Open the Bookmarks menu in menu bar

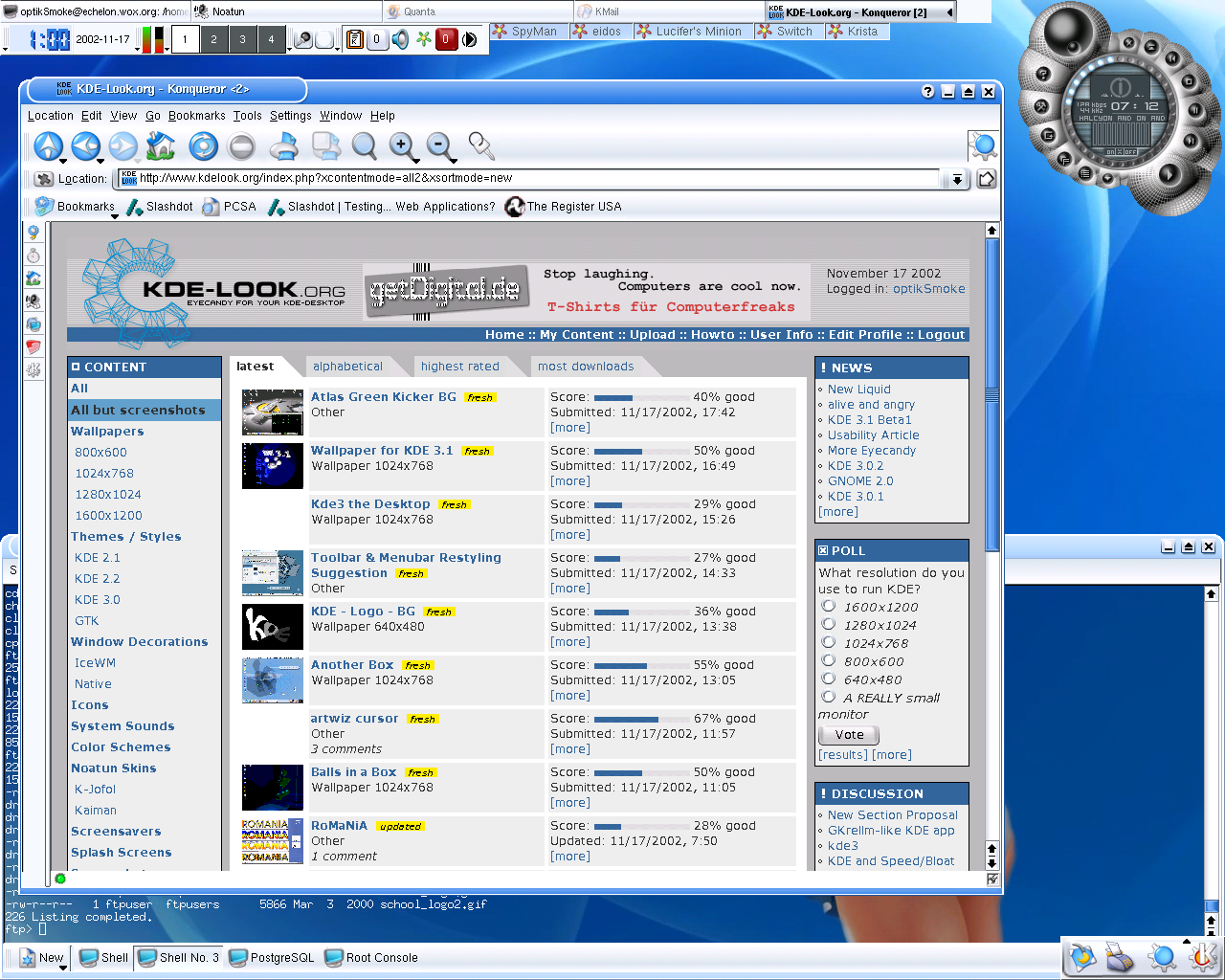coord(197,116)
